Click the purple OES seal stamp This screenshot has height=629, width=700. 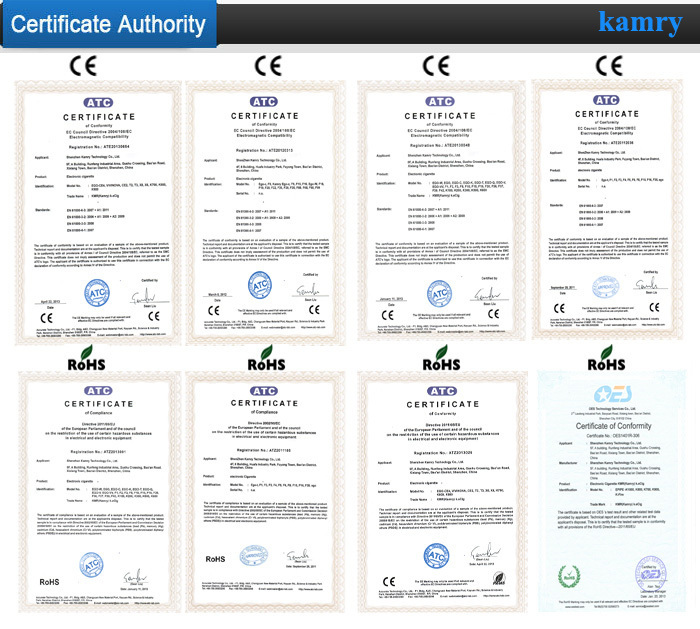pyautogui.click(x=651, y=573)
